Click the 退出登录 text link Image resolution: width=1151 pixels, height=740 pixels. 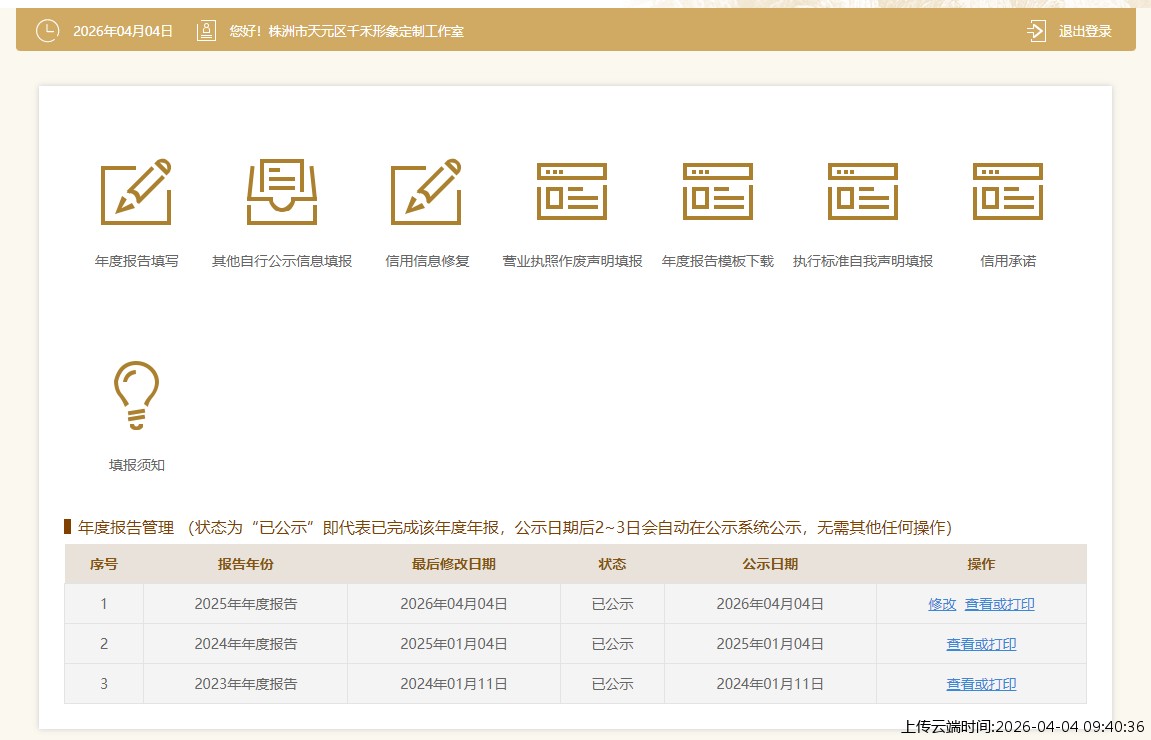pos(1085,31)
